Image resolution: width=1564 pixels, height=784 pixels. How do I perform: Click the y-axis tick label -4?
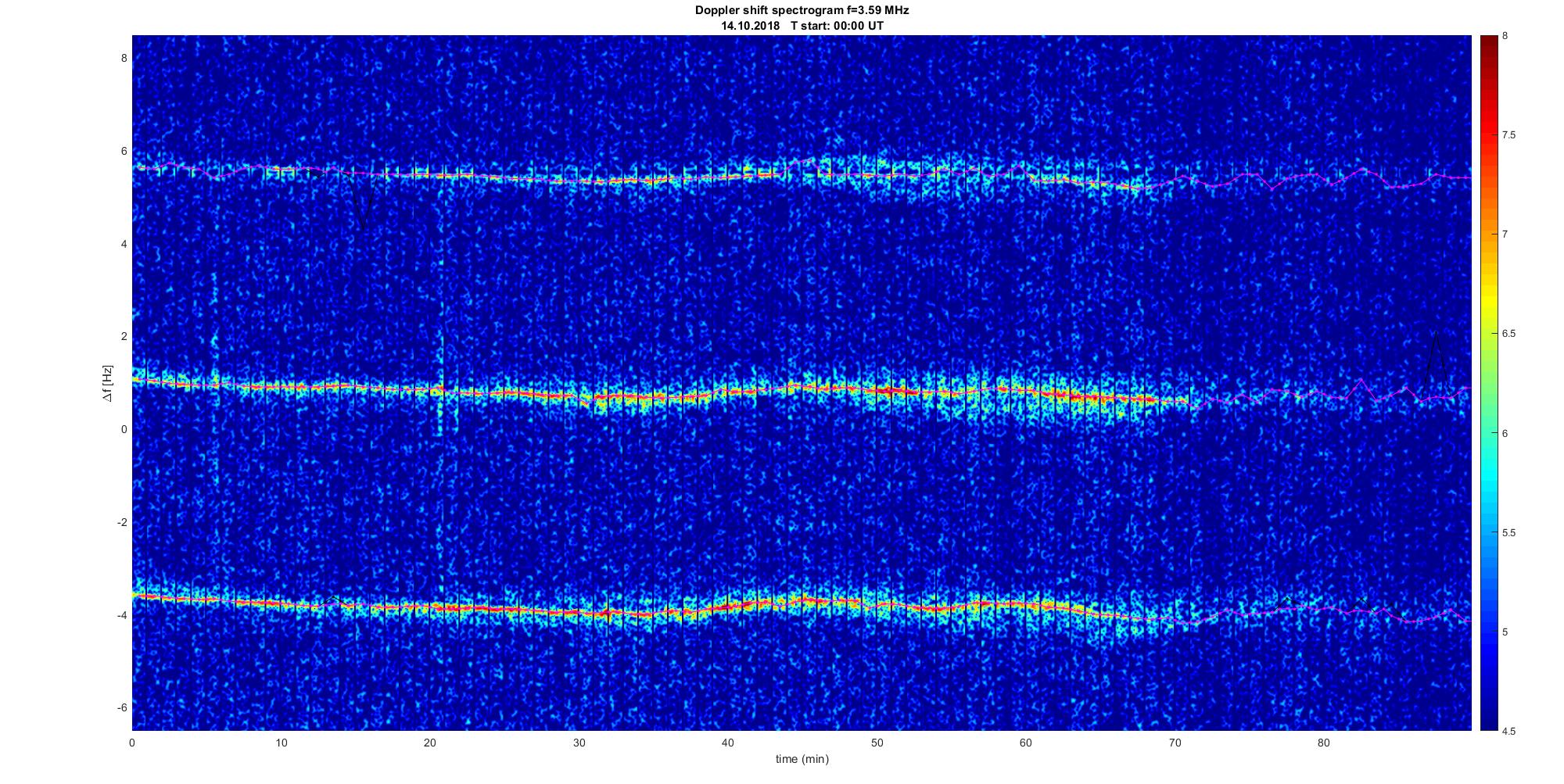[x=121, y=615]
